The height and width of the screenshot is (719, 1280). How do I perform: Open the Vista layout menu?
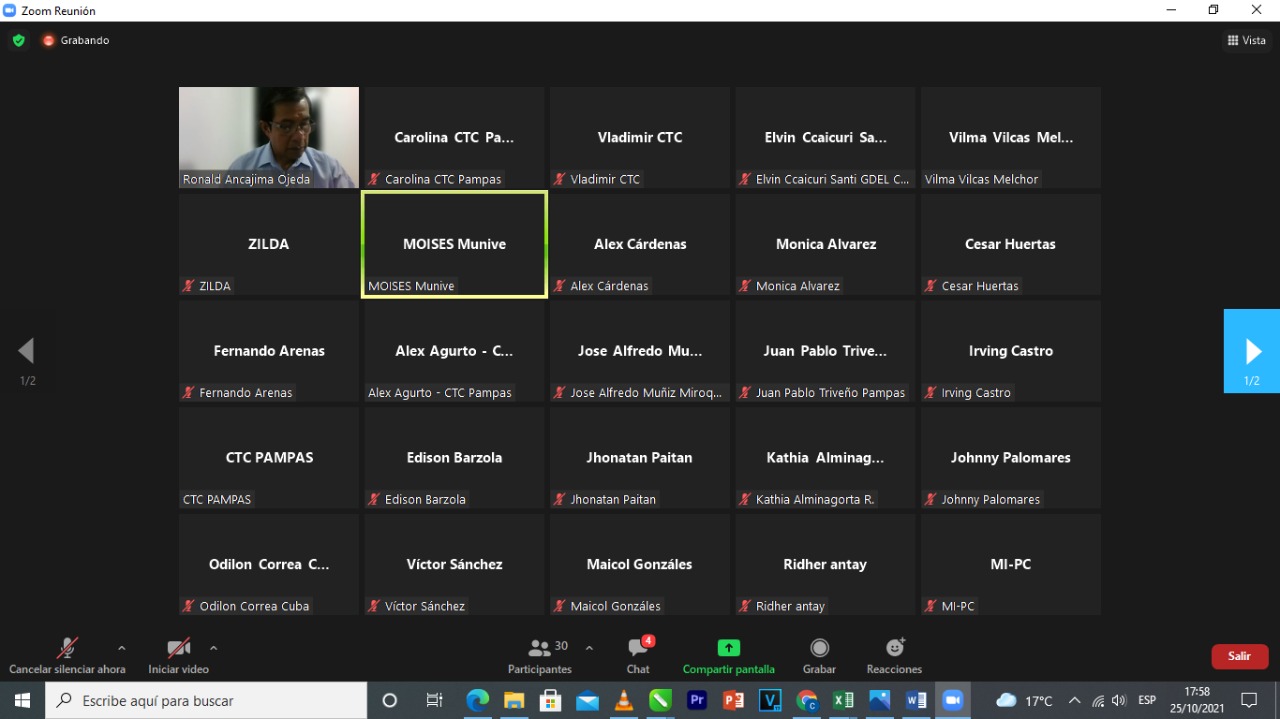point(1246,41)
